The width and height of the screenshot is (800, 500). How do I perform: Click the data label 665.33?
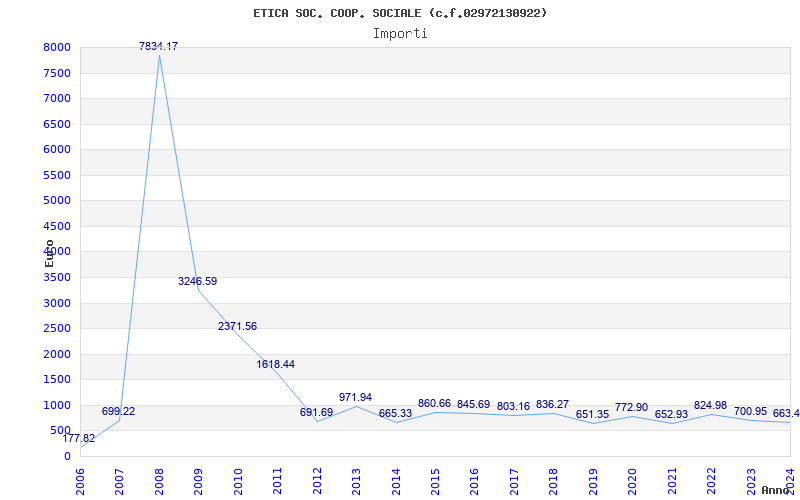click(x=395, y=413)
